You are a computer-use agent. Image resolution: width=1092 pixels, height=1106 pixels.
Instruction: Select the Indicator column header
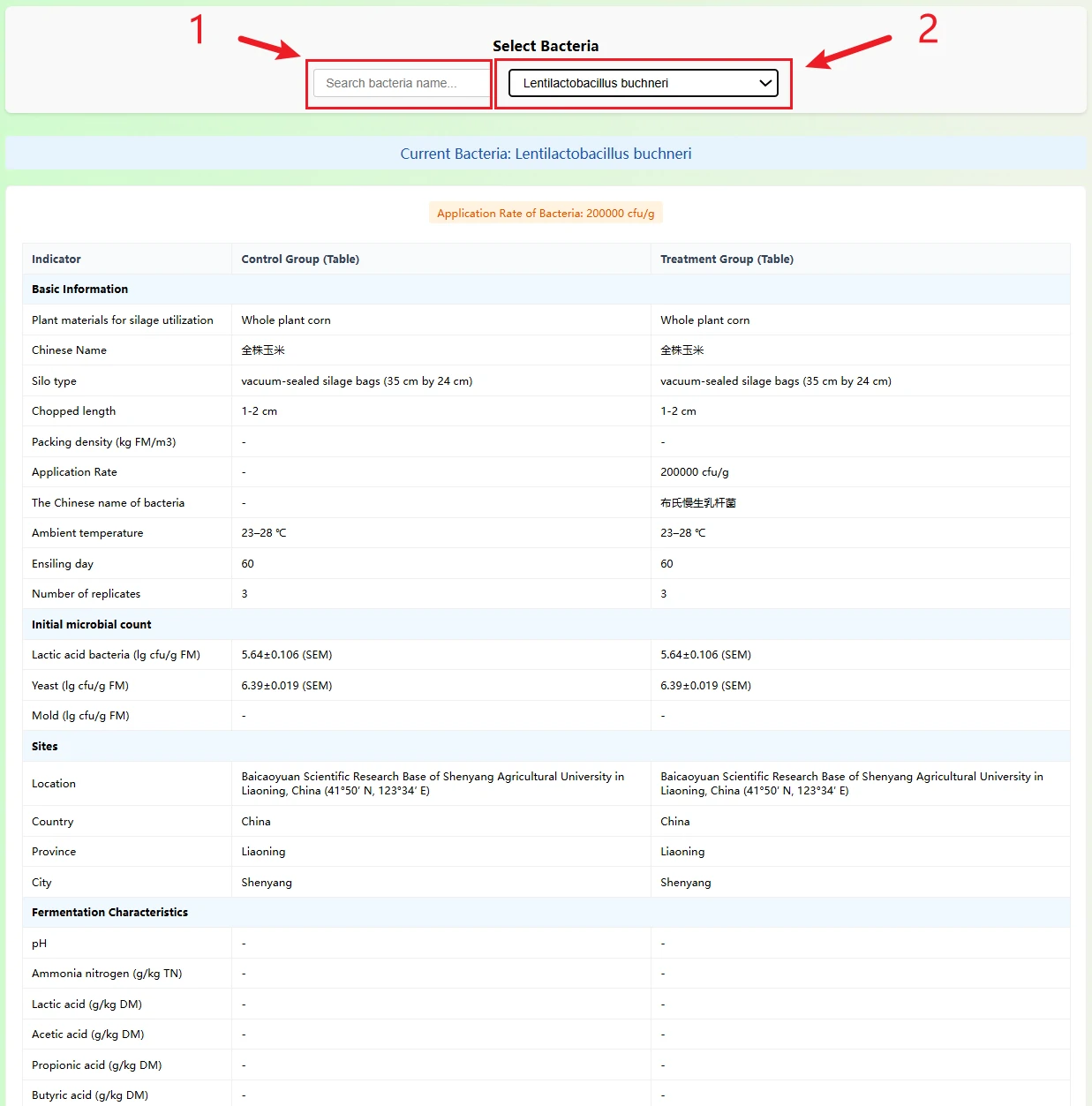(56, 260)
